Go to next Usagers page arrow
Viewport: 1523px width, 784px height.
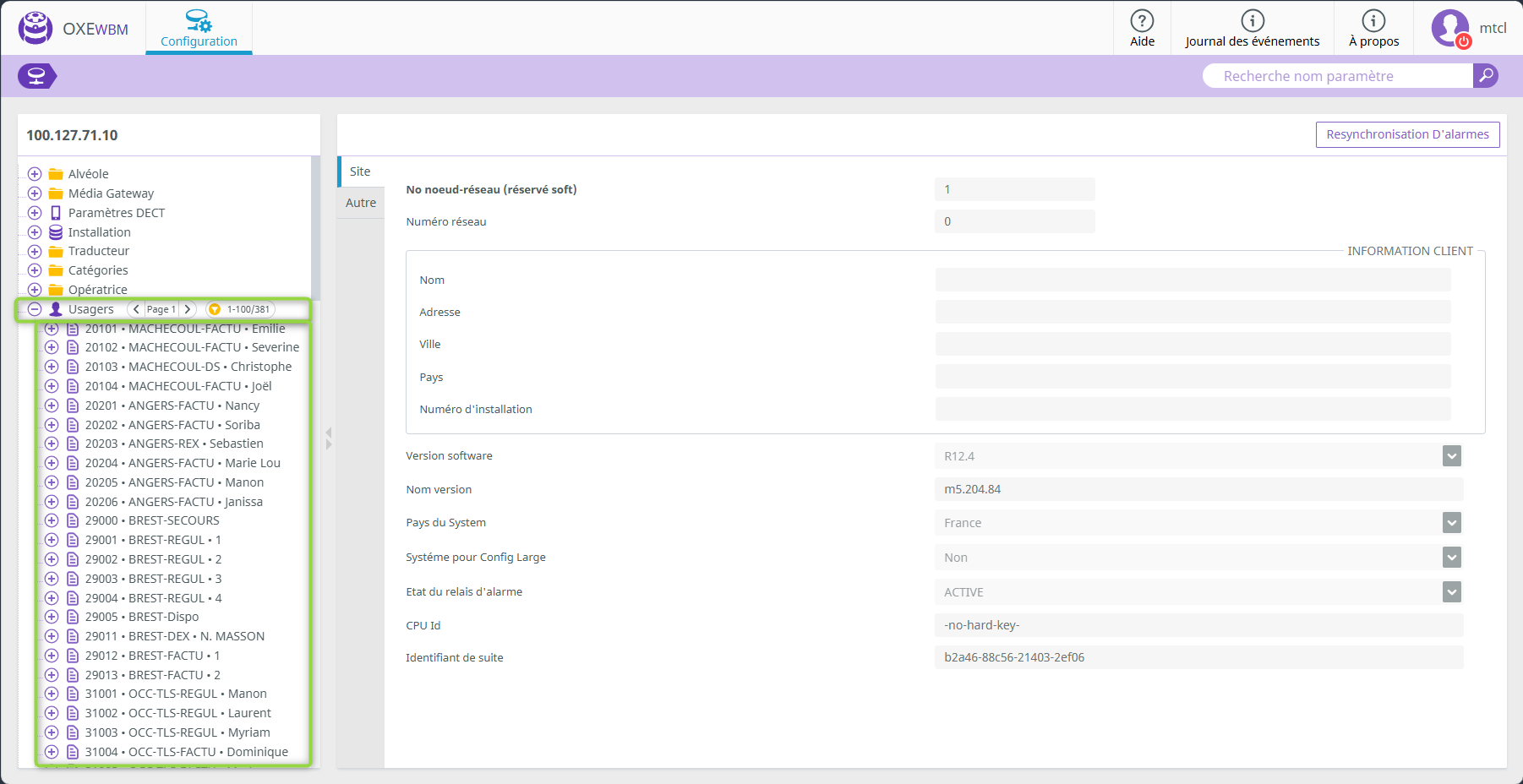coord(188,309)
